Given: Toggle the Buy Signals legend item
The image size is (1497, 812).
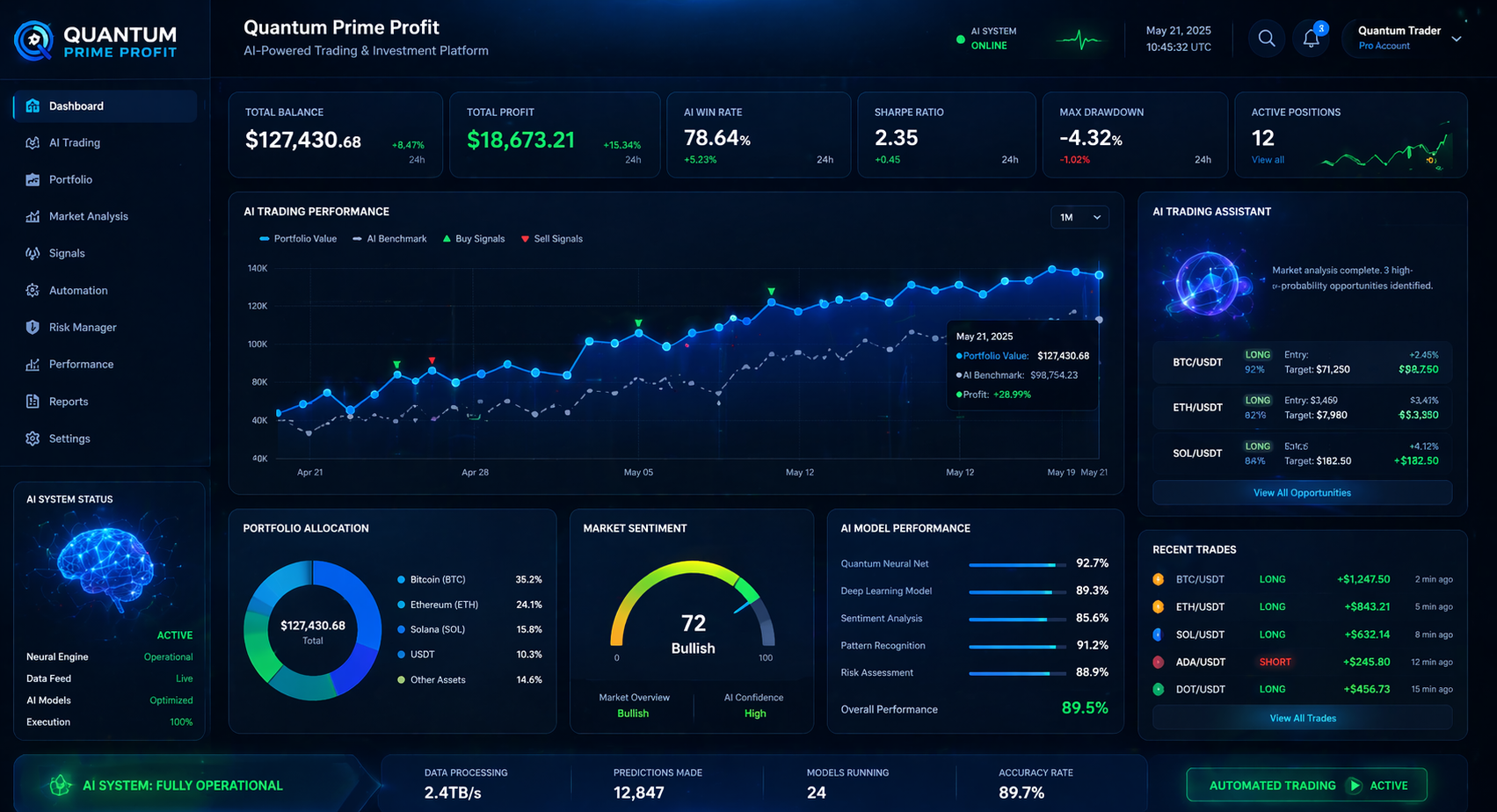Looking at the screenshot, I should (x=473, y=238).
